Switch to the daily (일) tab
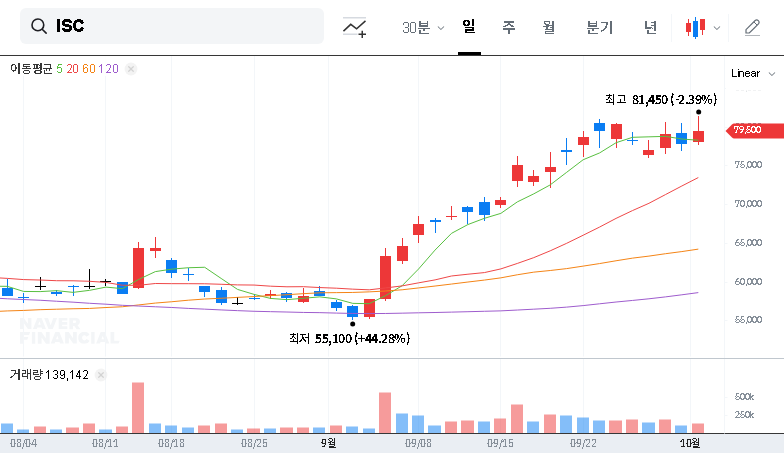This screenshot has width=784, height=453. tap(469, 27)
